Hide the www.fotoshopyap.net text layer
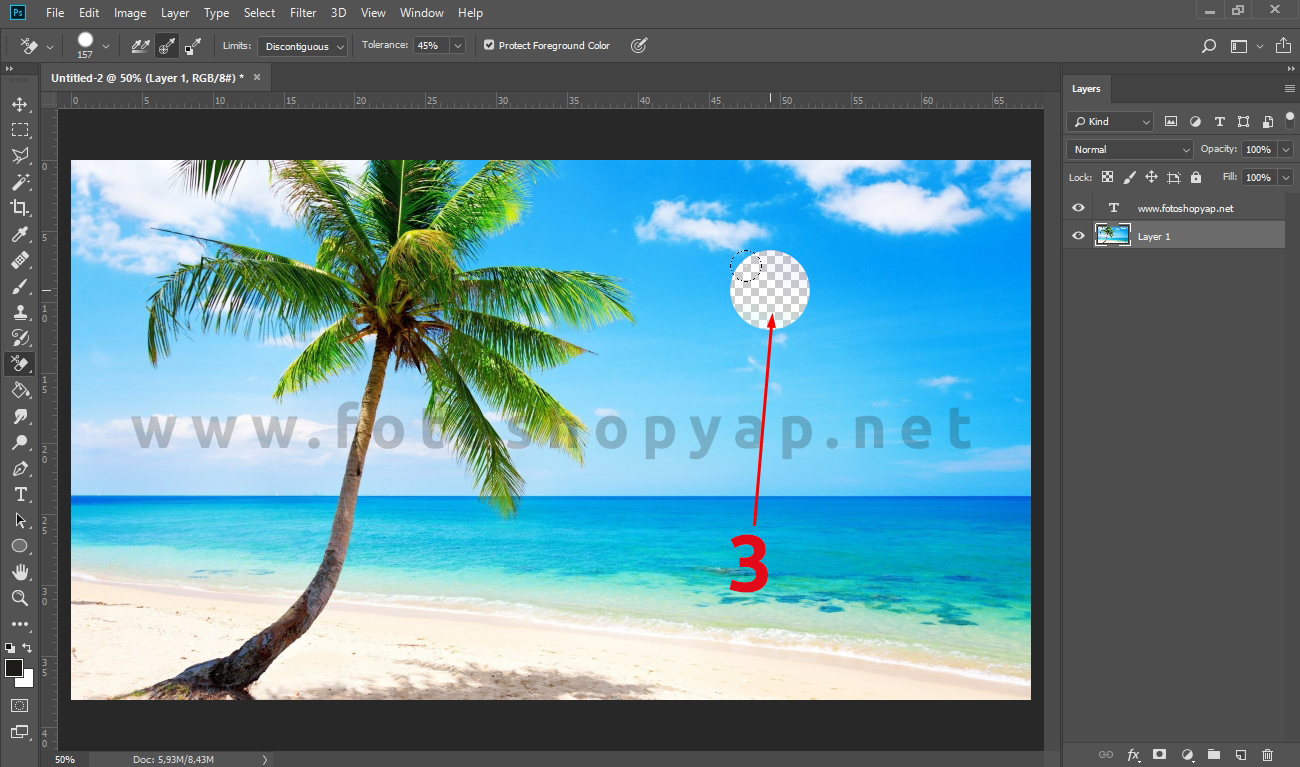 (x=1078, y=208)
